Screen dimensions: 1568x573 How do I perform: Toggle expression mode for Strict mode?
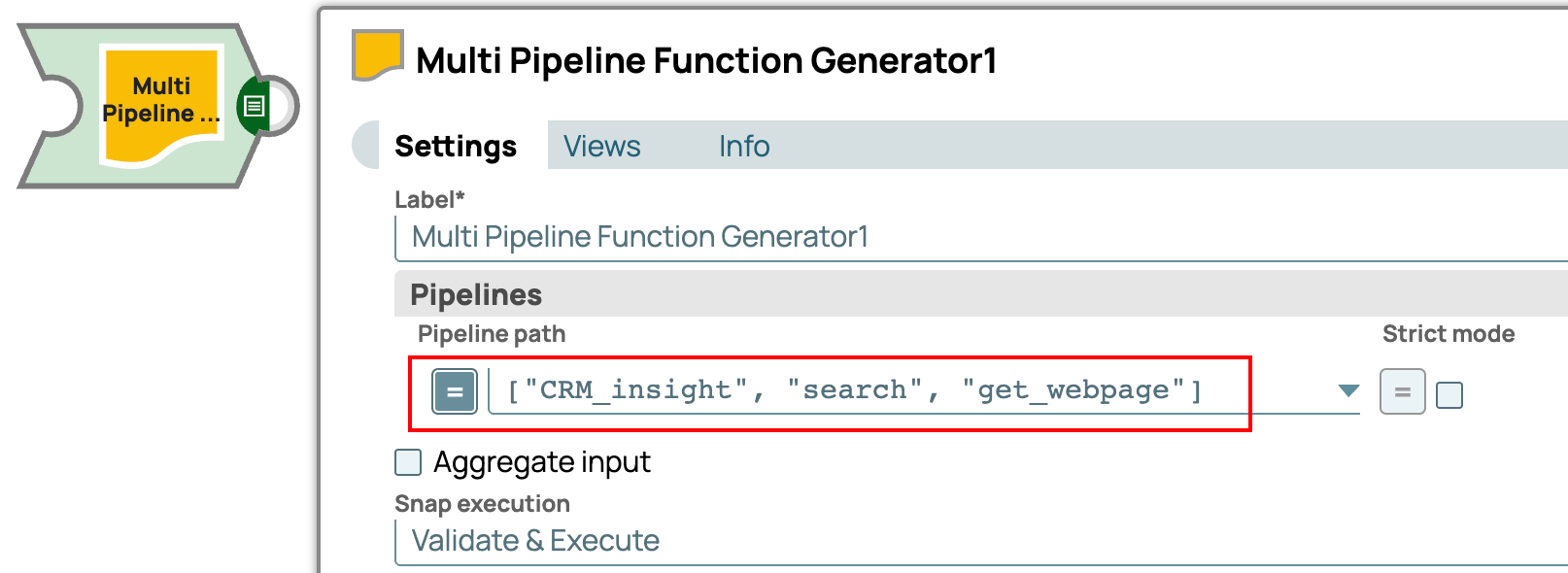(x=1402, y=392)
